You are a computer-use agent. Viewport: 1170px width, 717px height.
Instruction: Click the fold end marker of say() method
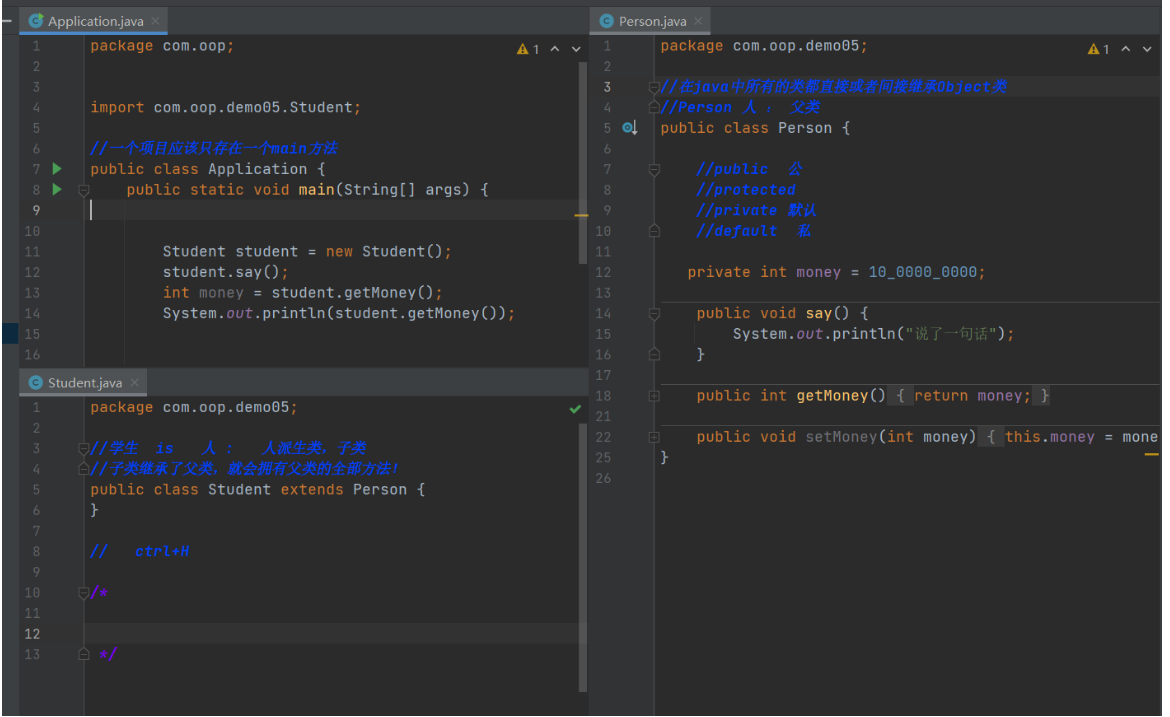(654, 355)
